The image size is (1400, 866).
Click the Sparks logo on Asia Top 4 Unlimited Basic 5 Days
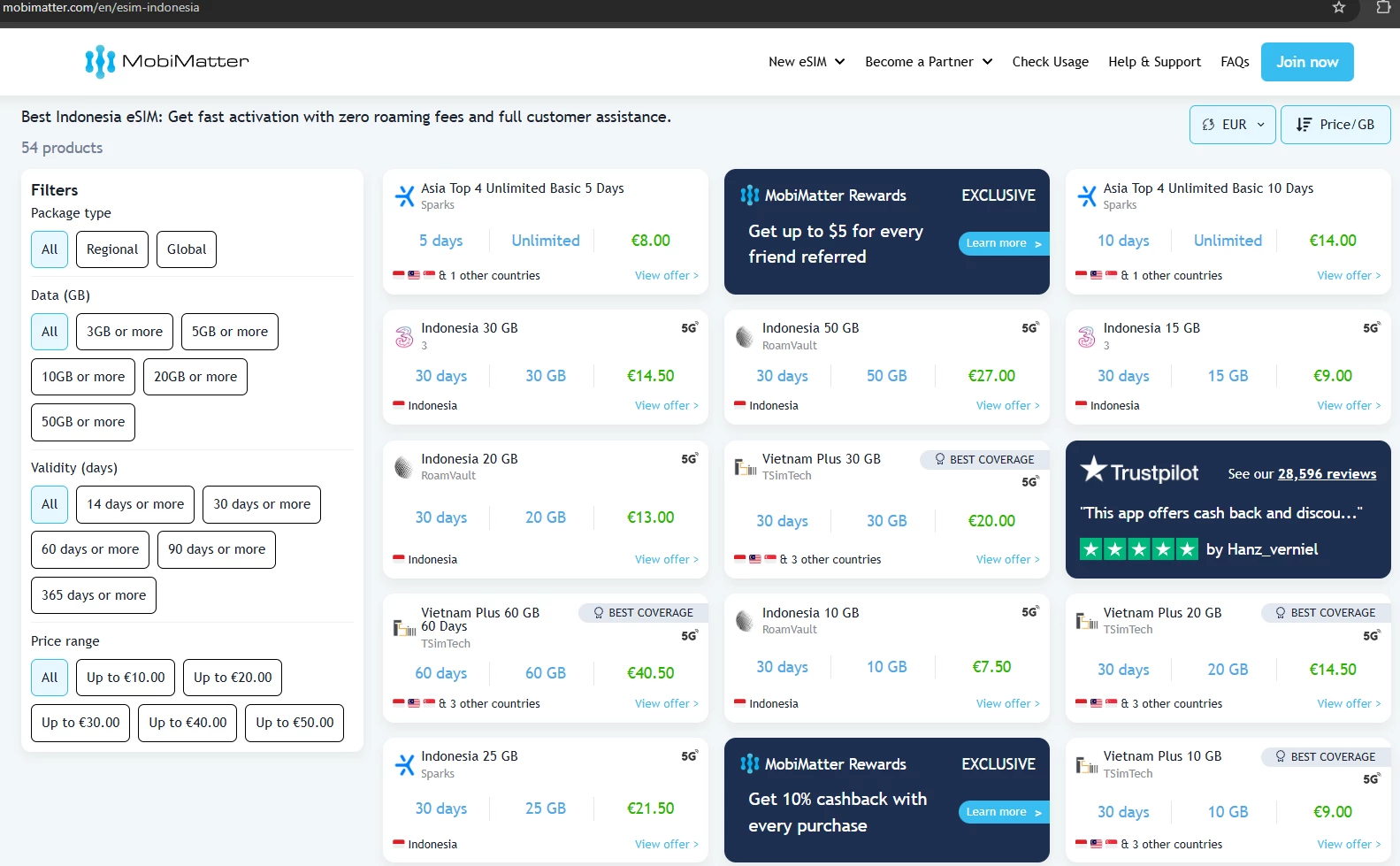405,196
